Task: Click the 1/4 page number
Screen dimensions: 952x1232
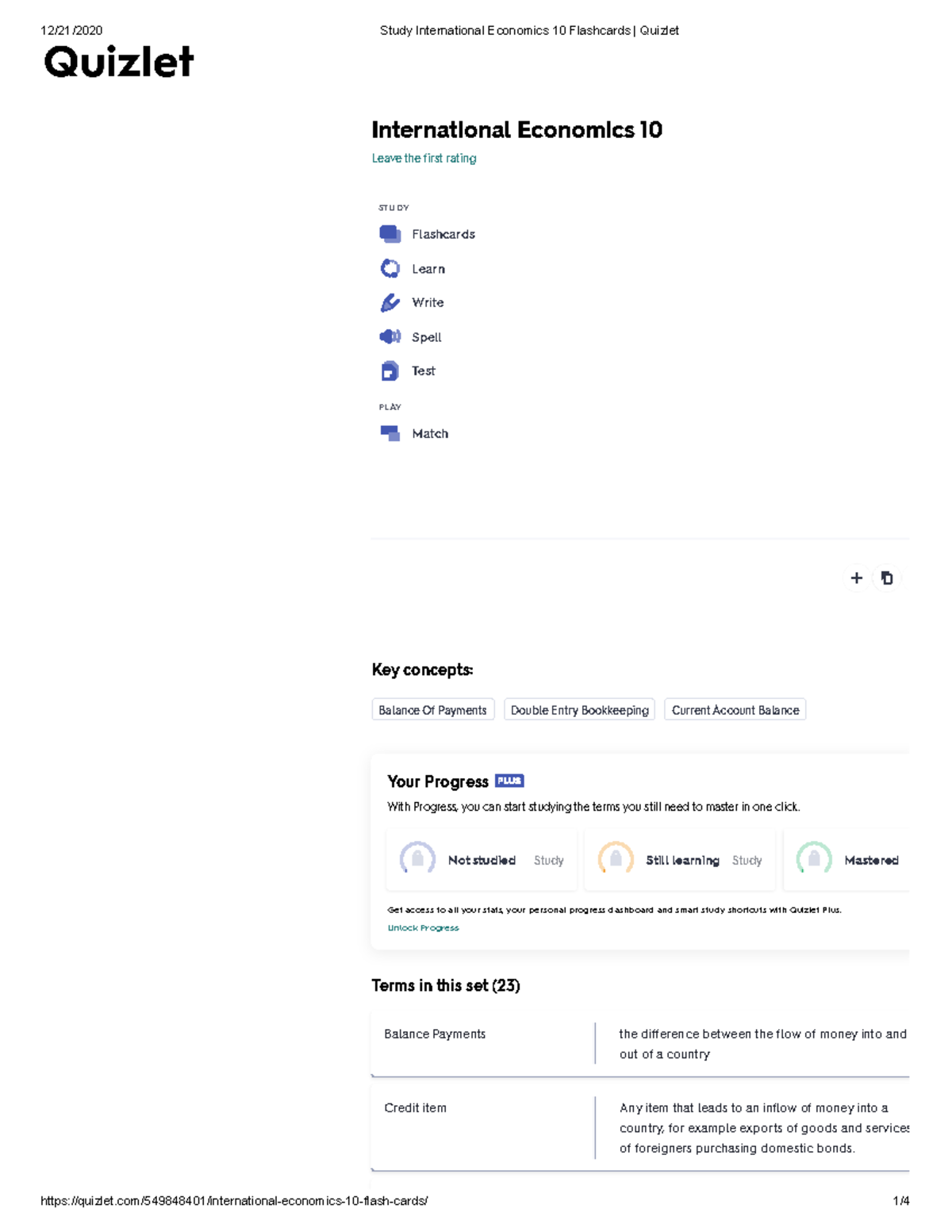Action: pyautogui.click(x=901, y=1201)
